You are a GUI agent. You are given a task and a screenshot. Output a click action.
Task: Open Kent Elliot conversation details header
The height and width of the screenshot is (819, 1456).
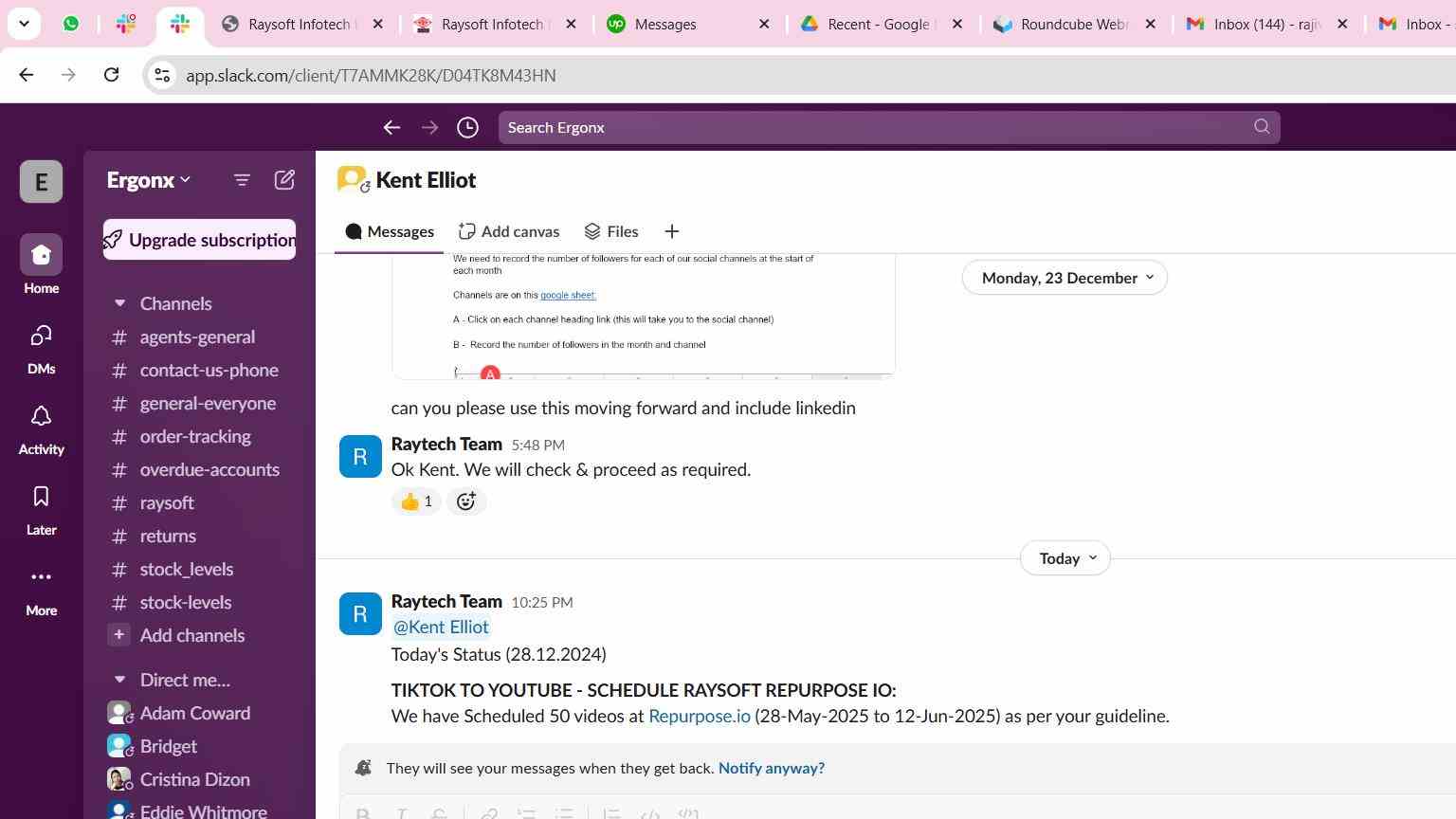[426, 180]
